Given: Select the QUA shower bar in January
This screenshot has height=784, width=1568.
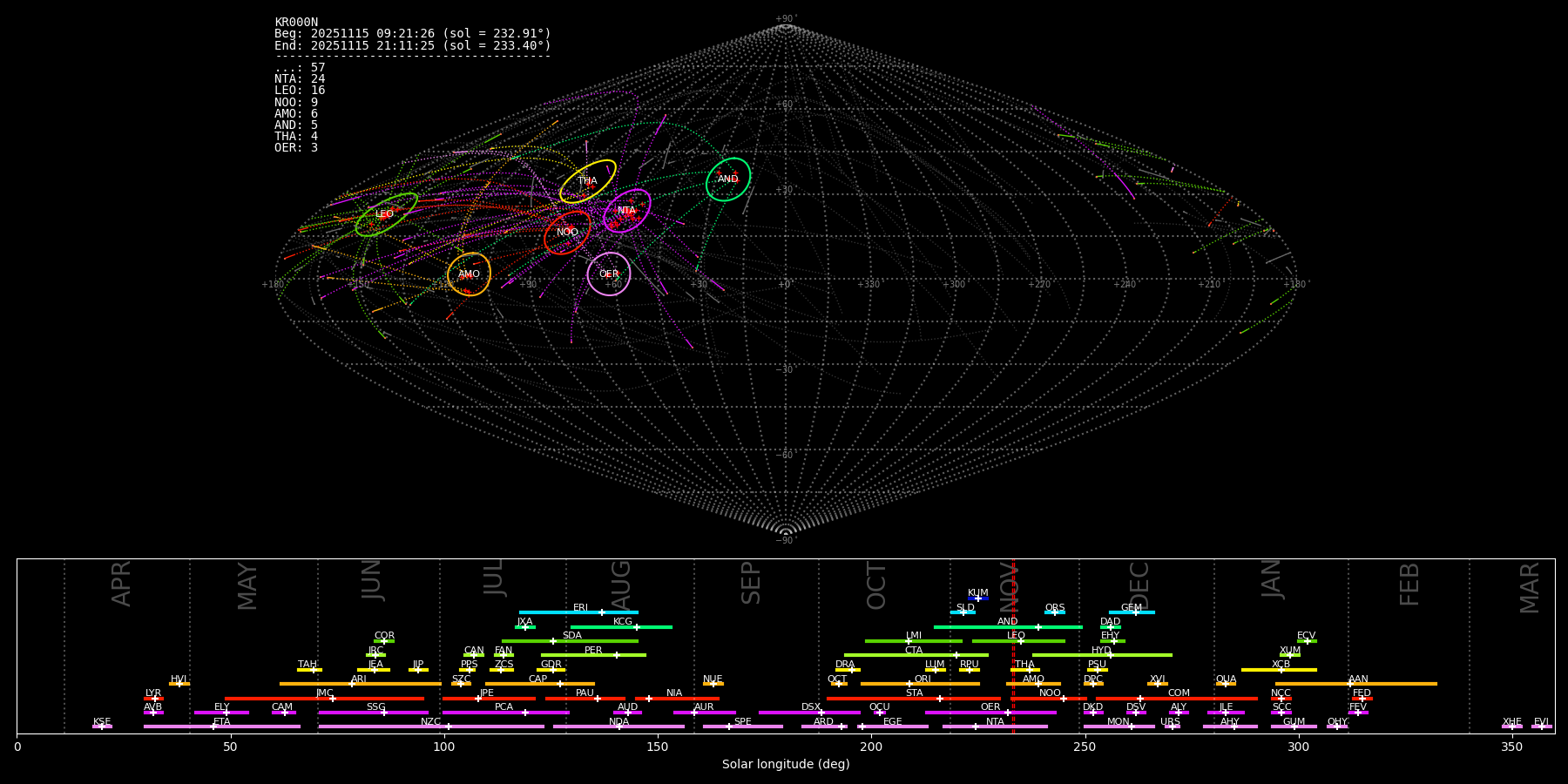Looking at the screenshot, I should [x=1226, y=684].
